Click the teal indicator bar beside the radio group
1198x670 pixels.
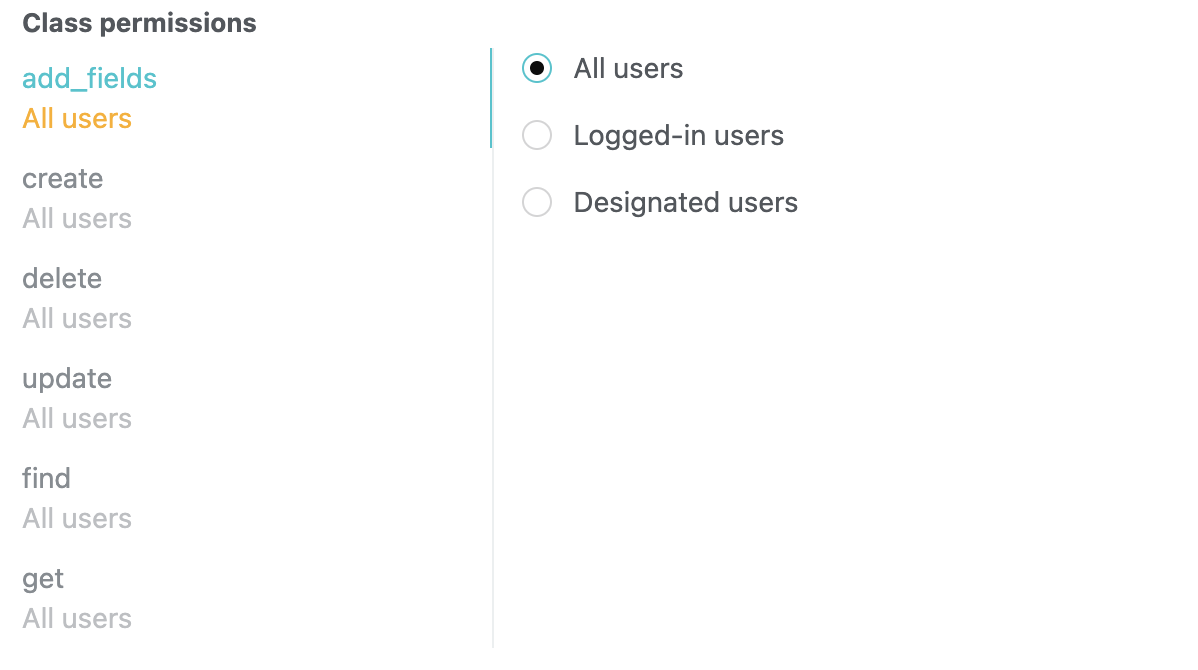pos(491,98)
